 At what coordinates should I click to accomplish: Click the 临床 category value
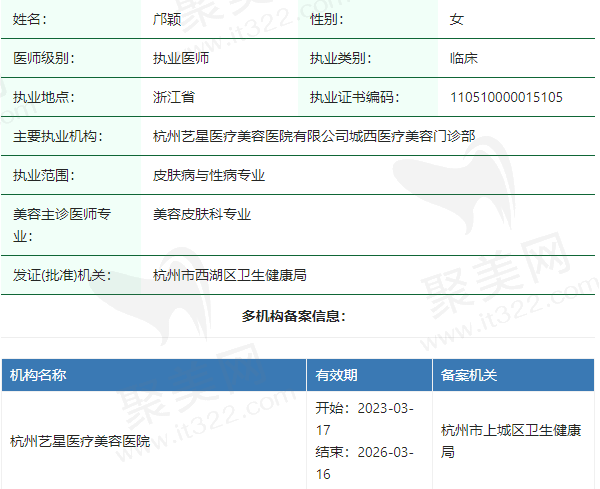click(x=464, y=58)
